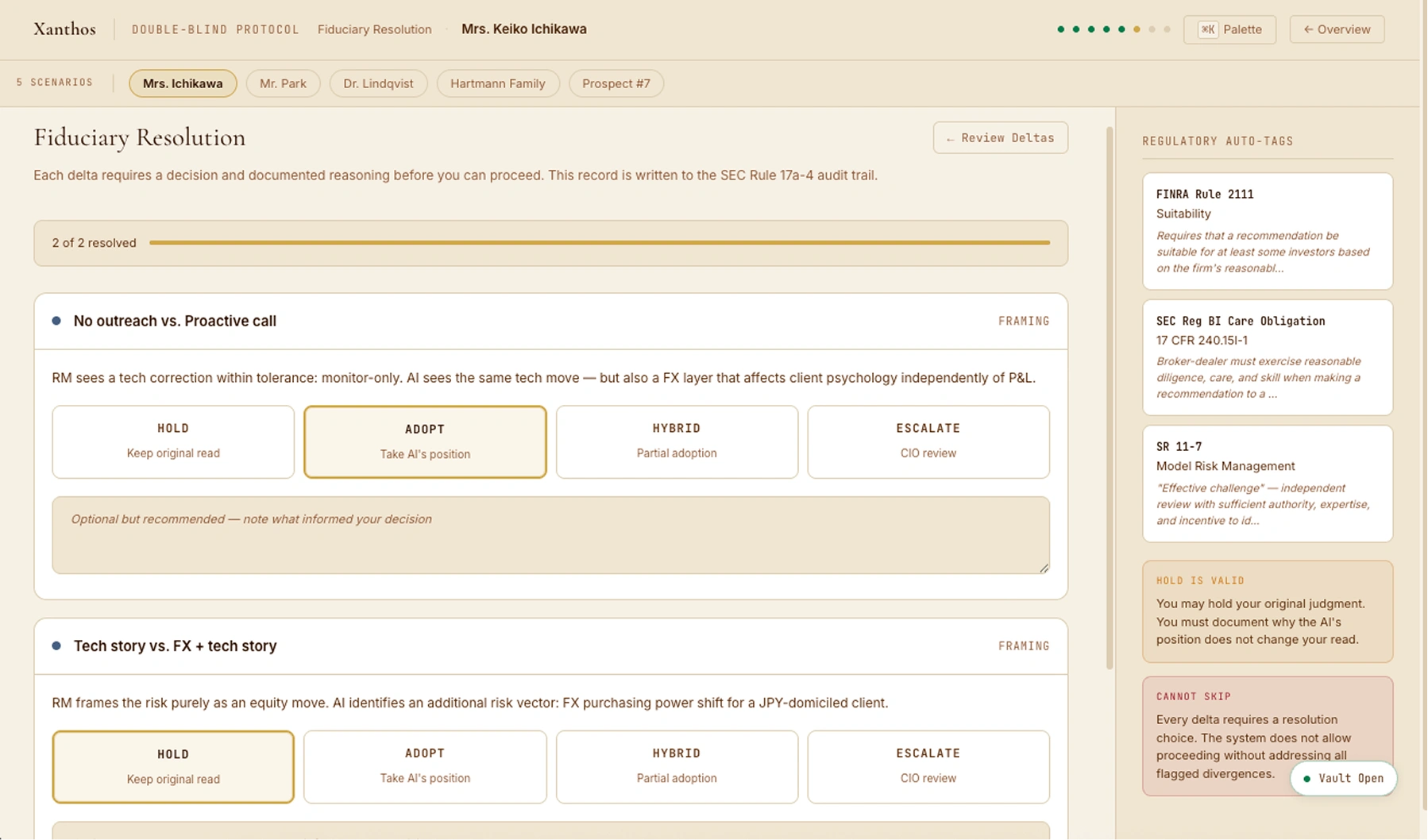The width and height of the screenshot is (1428, 840).
Task: Click the Vault Open status indicator
Action: click(1343, 778)
